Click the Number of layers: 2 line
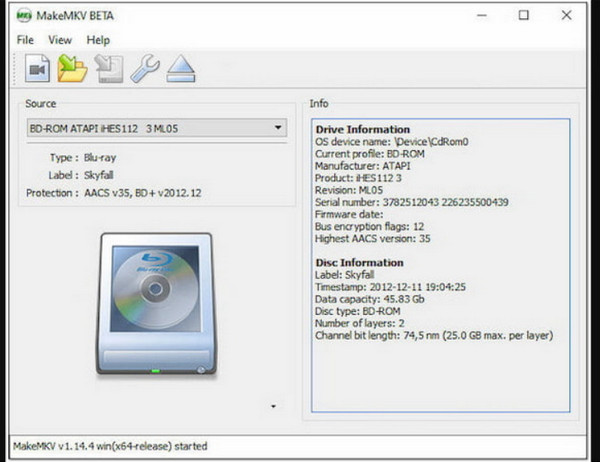This screenshot has width=600, height=462. click(360, 323)
